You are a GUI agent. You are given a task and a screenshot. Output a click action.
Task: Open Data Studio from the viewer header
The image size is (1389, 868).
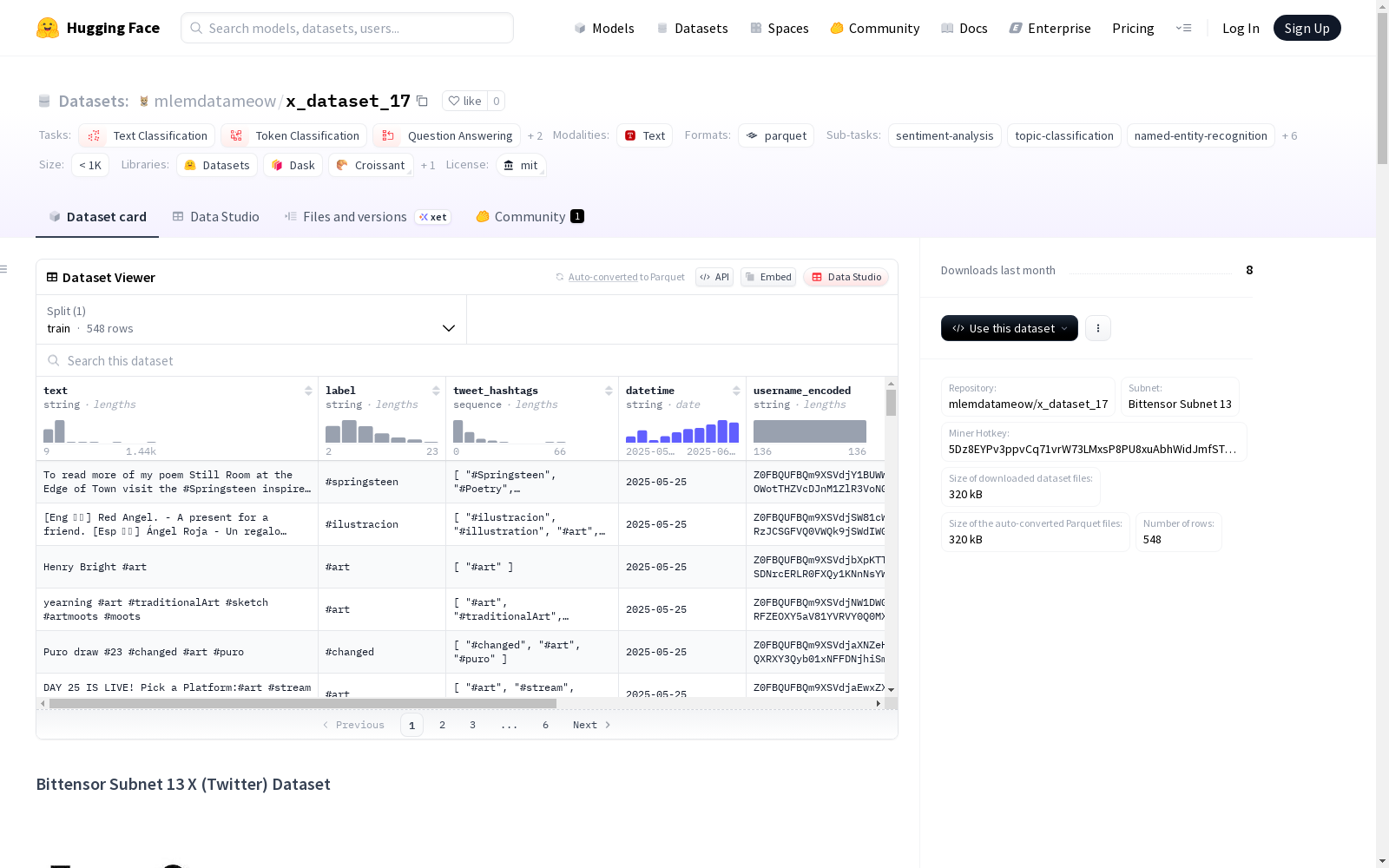pos(846,277)
